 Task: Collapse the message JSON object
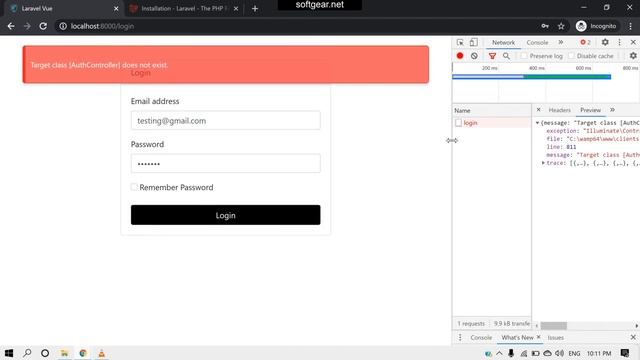538,123
